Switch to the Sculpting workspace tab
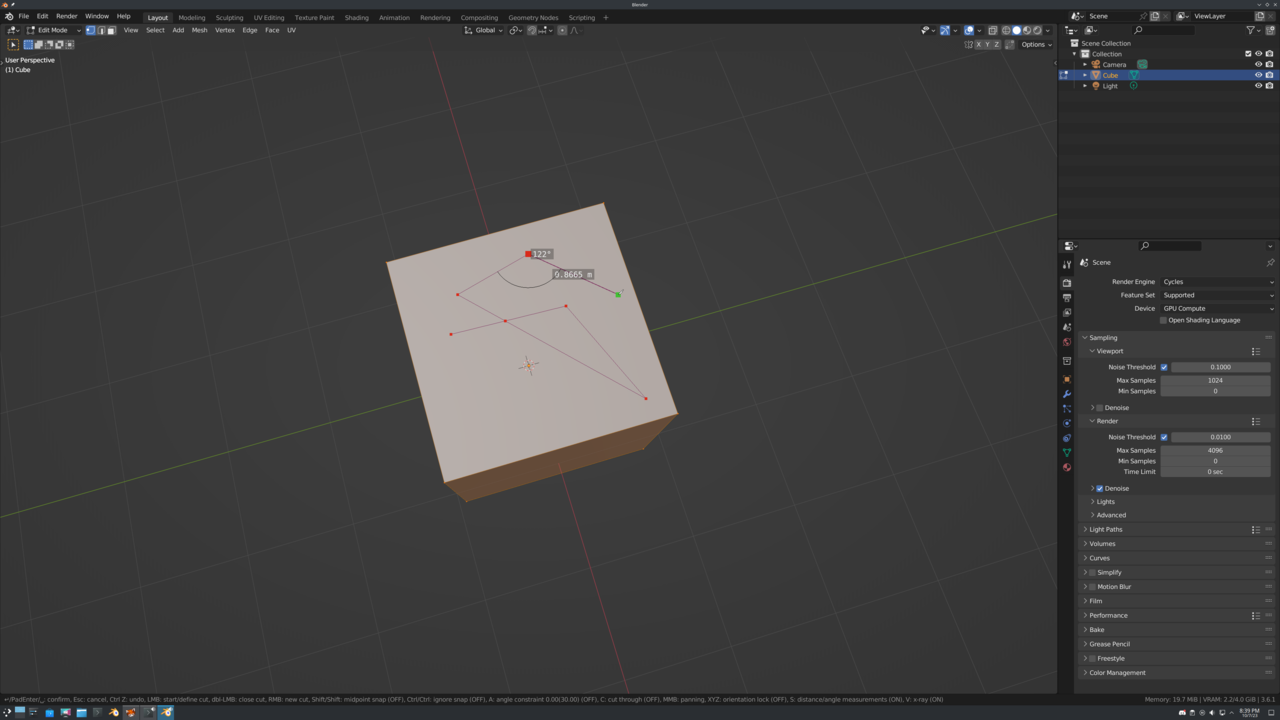The image size is (1280, 720). pos(229,17)
